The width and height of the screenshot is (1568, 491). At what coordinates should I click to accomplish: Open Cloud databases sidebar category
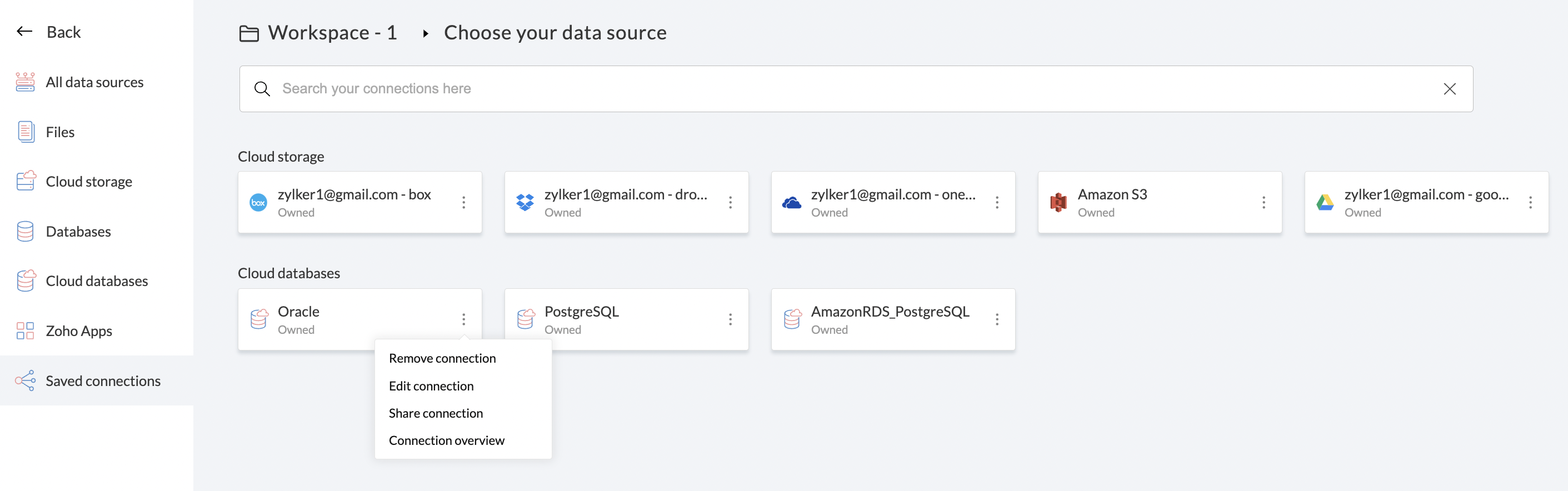(x=97, y=281)
